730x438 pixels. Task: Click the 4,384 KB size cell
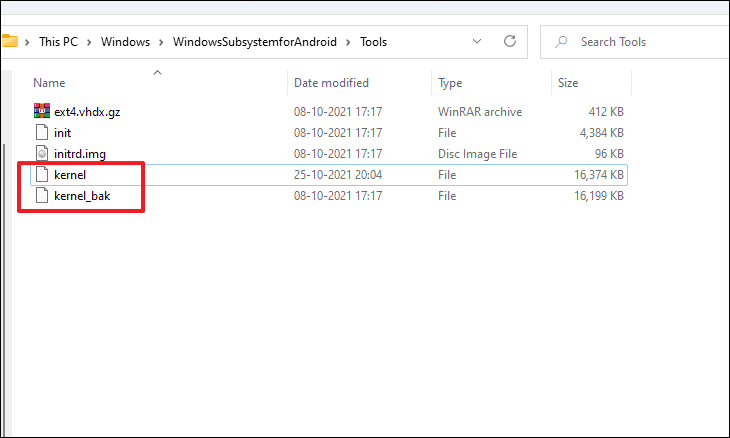point(602,133)
